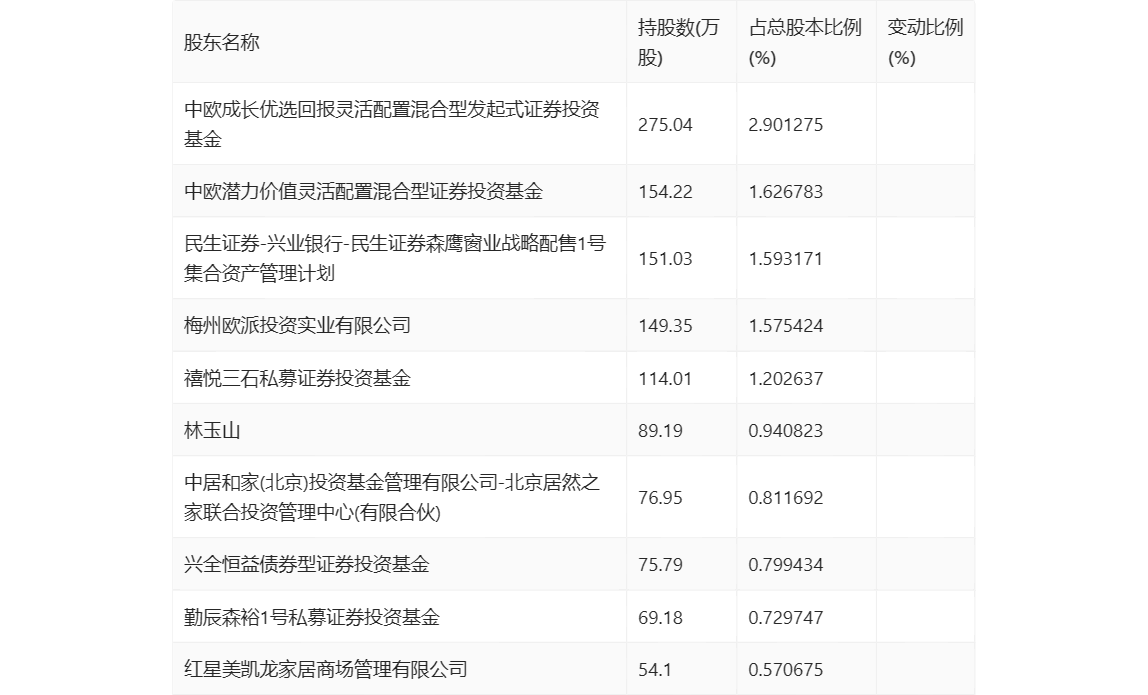Select 红星美凯龙家居商场管理有限公司 shareholder name
The width and height of the screenshot is (1148, 695).
[x=326, y=669]
